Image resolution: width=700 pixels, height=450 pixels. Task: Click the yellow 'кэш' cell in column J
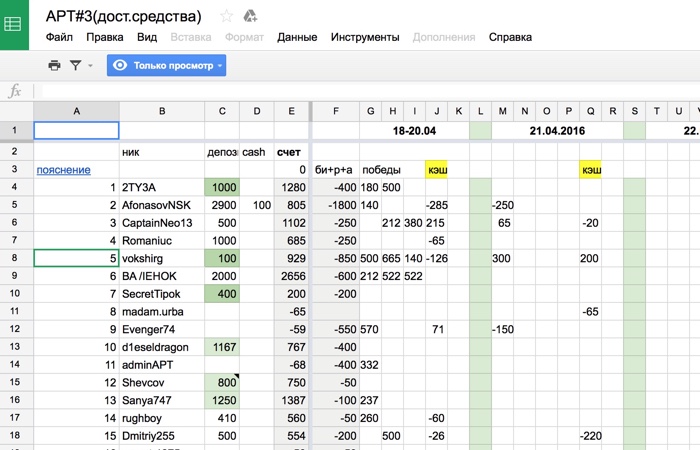[x=437, y=170]
